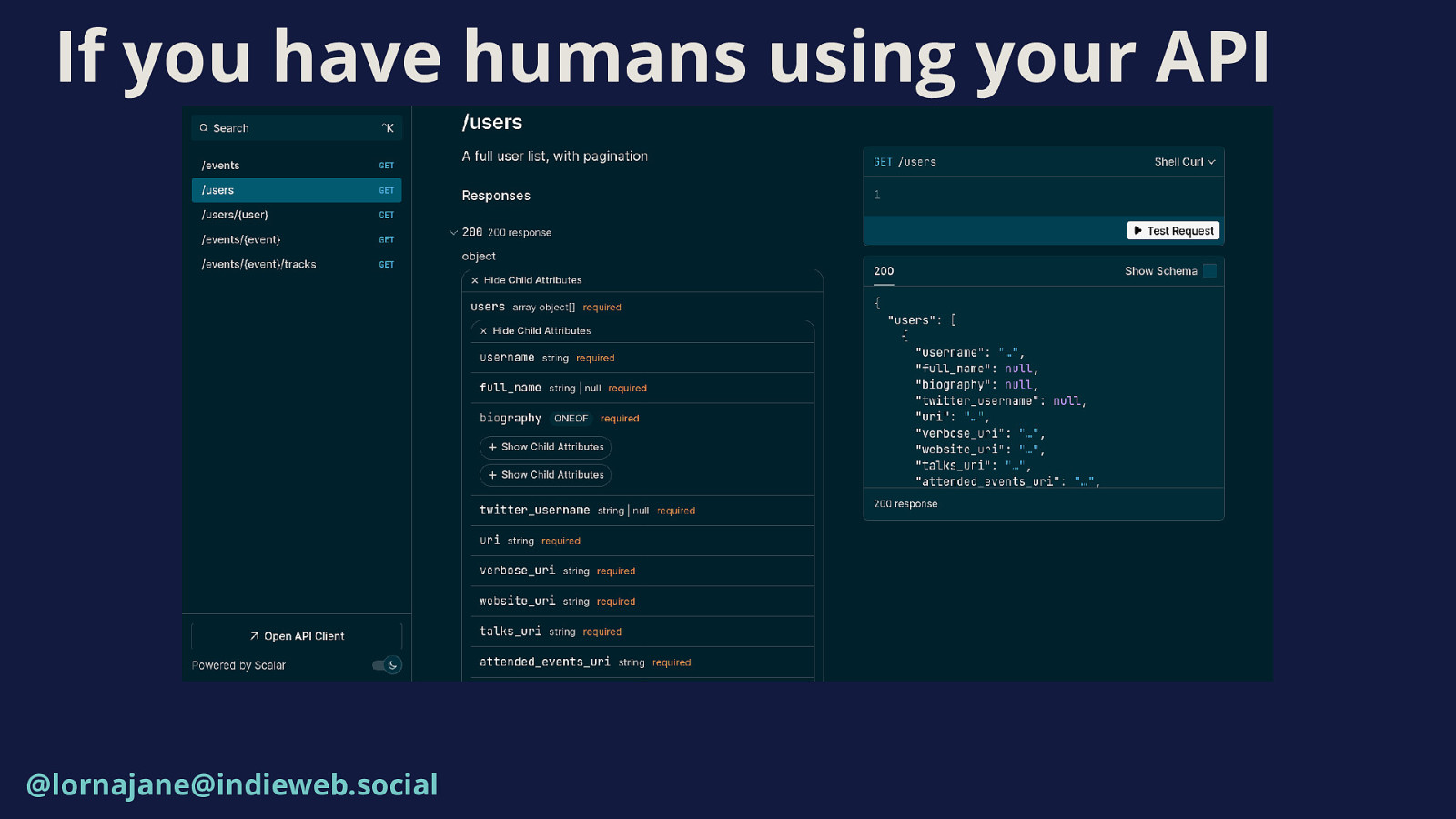
Task: Open the /events endpoint
Action: coord(297,166)
